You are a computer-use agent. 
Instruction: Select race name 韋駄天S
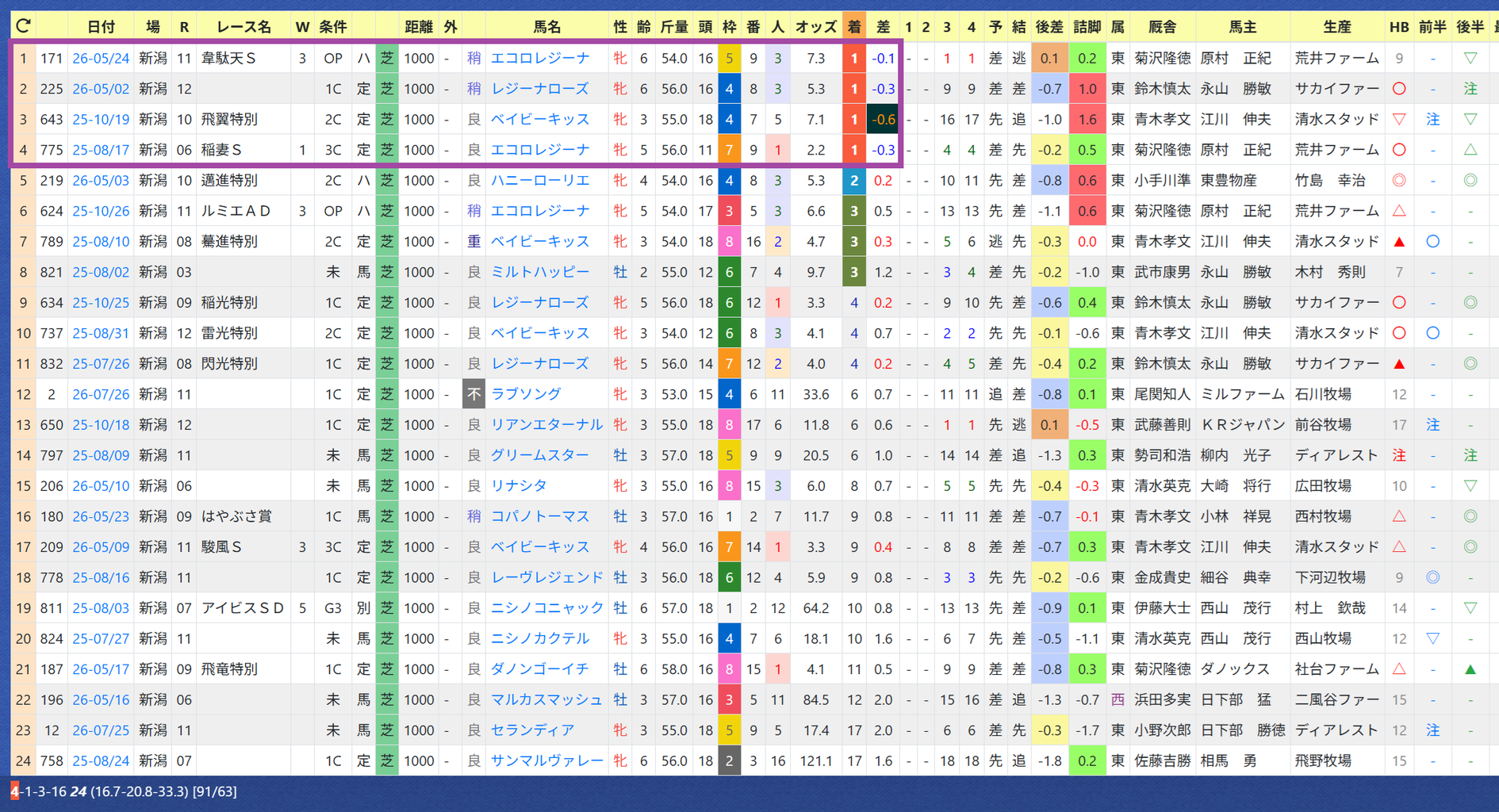pos(229,58)
